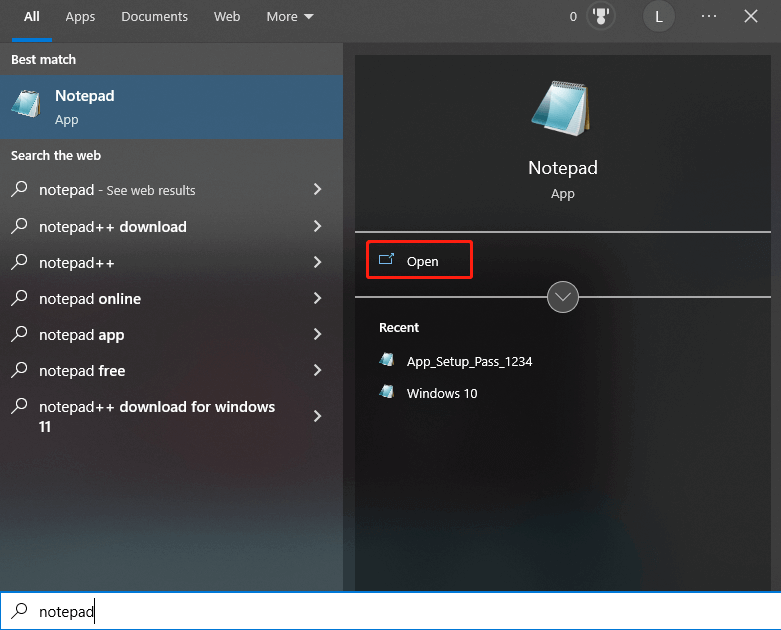Click the search box containing 'notepad'

point(390,611)
